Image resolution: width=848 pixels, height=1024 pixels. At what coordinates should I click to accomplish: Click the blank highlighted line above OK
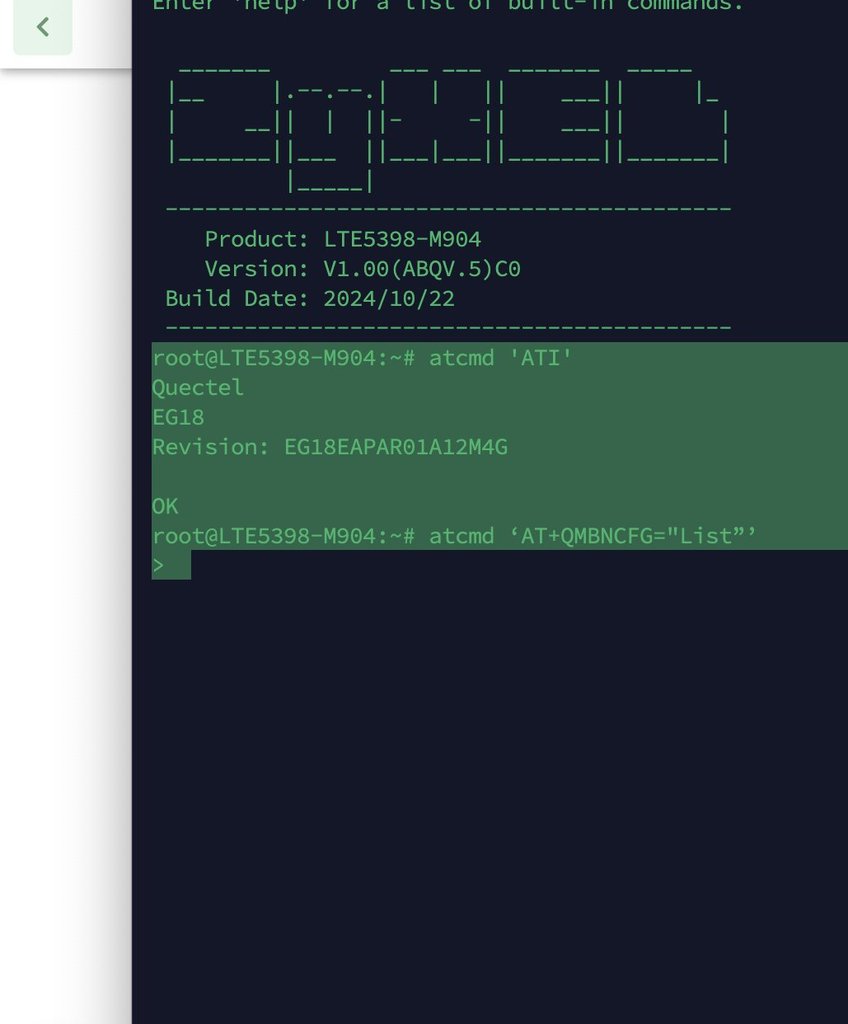[x=500, y=477]
